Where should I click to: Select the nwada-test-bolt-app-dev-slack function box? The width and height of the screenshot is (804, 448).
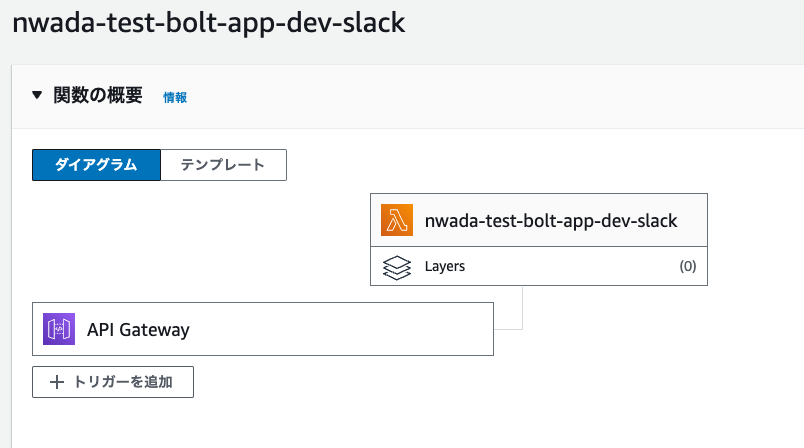pos(539,220)
